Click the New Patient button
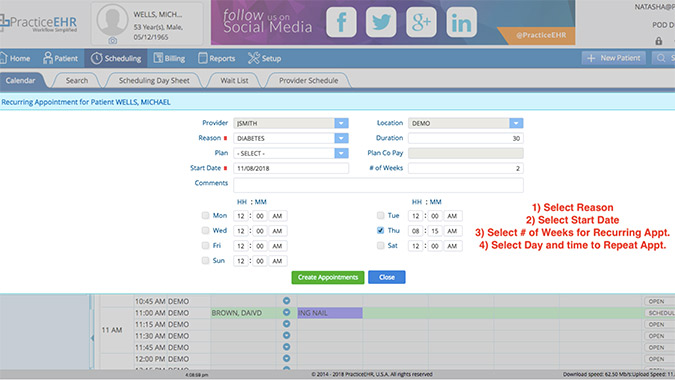The image size is (675, 380). pos(614,58)
